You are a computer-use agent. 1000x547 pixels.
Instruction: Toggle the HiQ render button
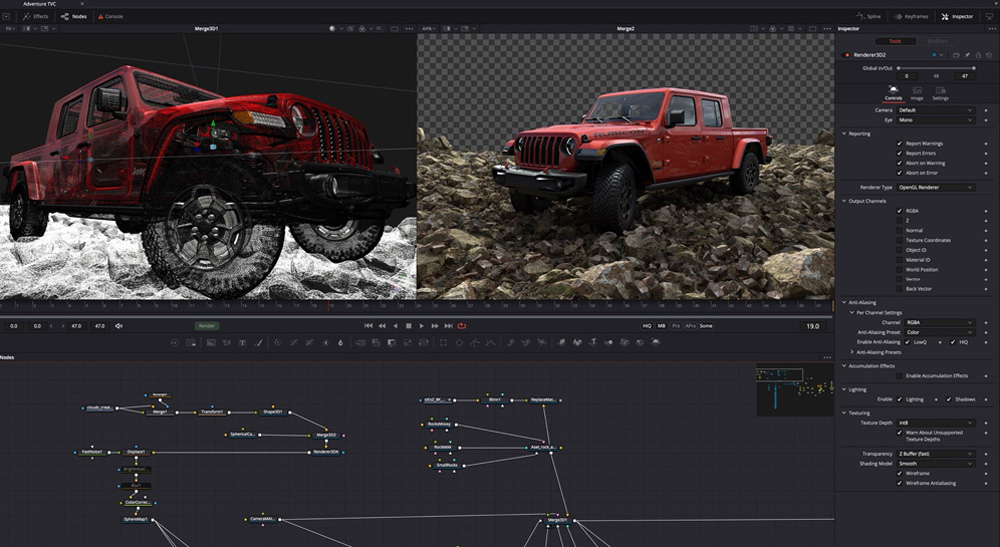pos(647,326)
